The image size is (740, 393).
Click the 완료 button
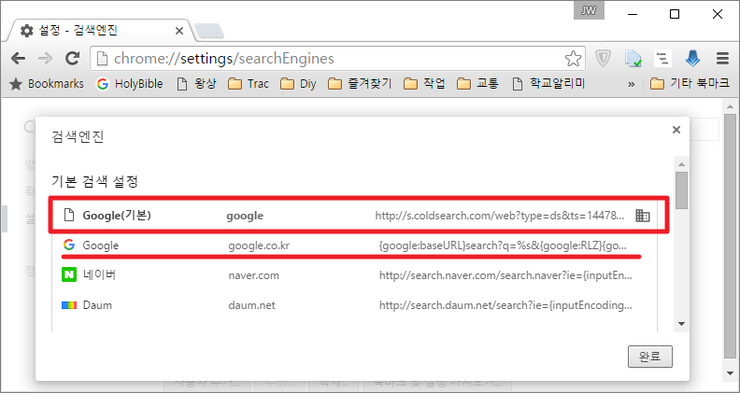point(650,357)
